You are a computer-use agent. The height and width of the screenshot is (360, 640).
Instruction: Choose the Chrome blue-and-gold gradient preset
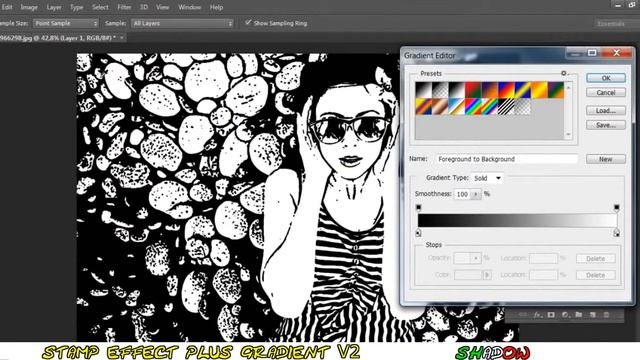(x=456, y=107)
